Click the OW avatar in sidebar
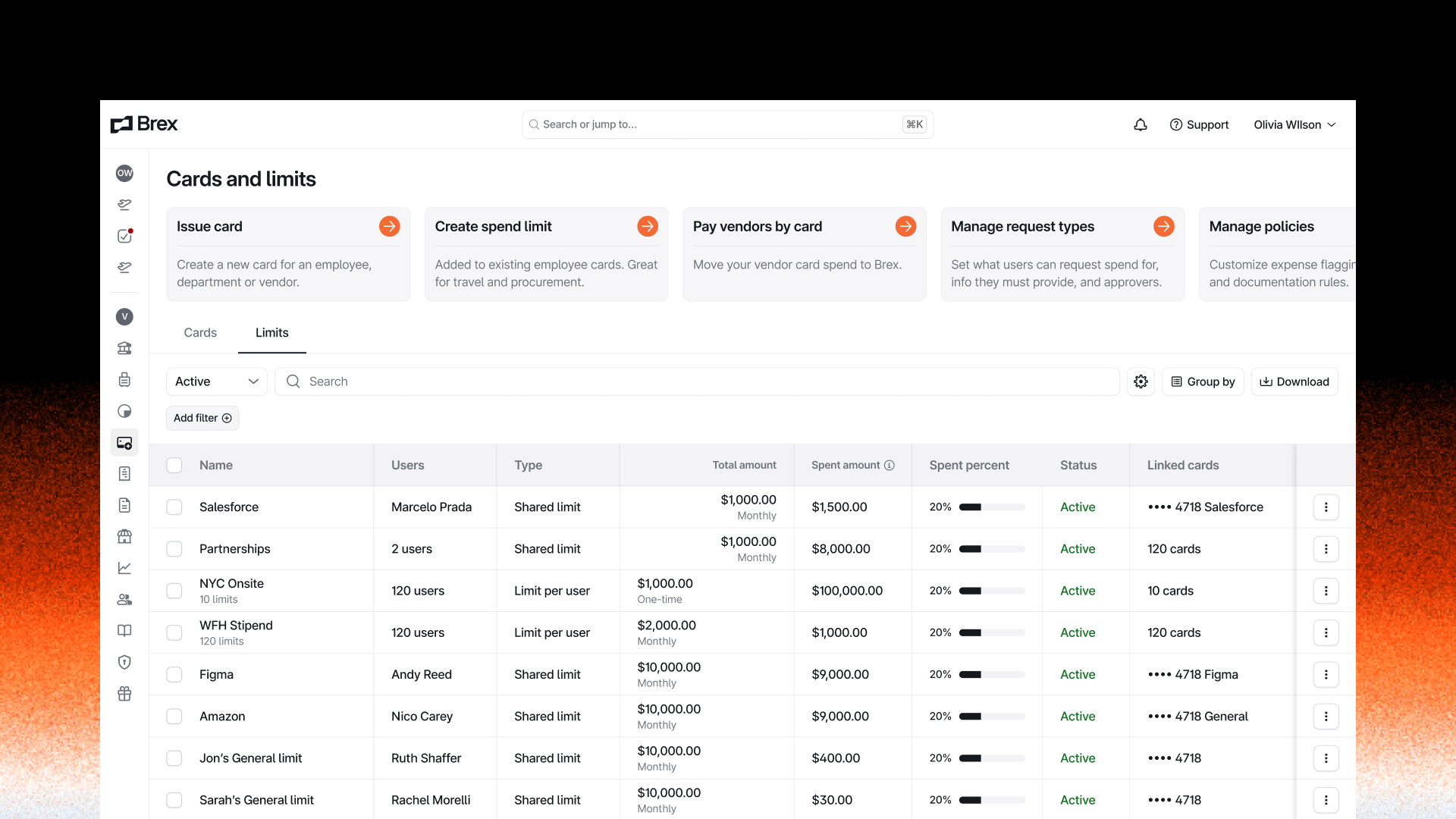The width and height of the screenshot is (1456, 819). click(124, 173)
